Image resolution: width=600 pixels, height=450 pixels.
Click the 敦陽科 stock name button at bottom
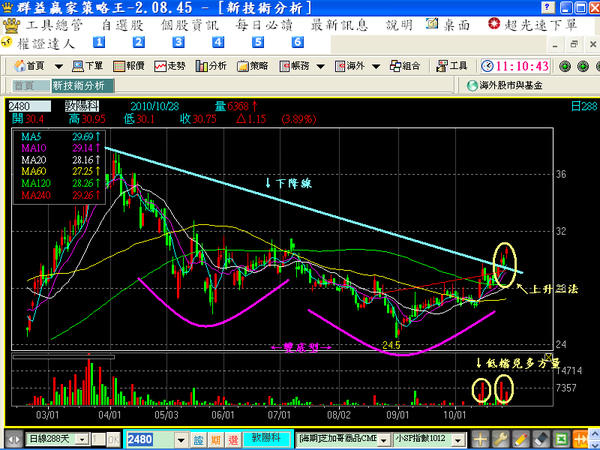[266, 438]
